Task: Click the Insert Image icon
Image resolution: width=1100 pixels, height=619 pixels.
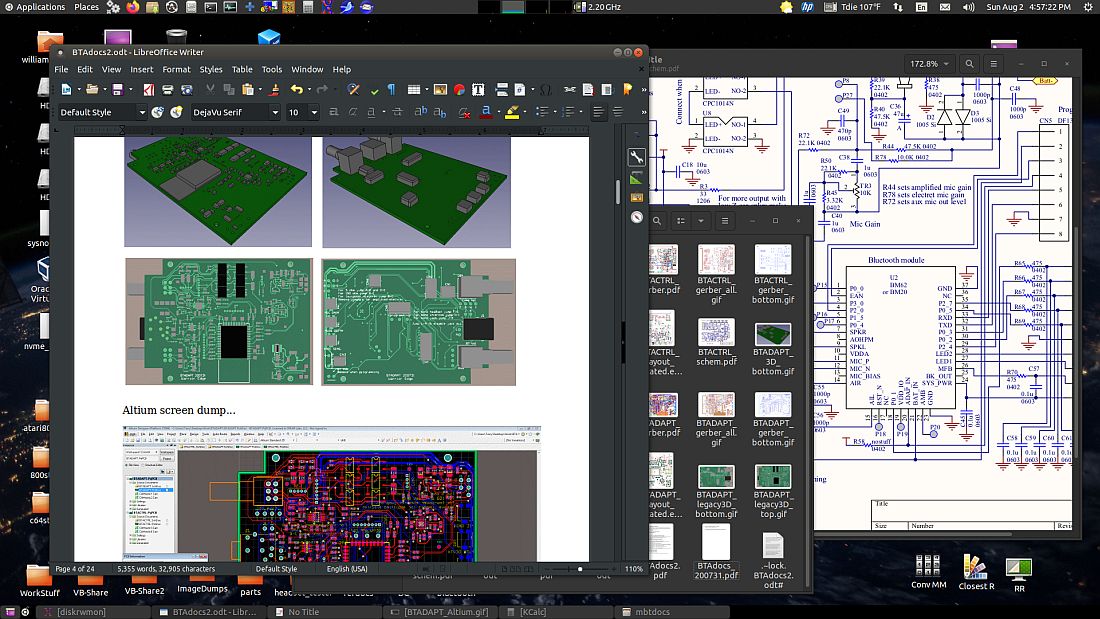Action: (x=440, y=89)
